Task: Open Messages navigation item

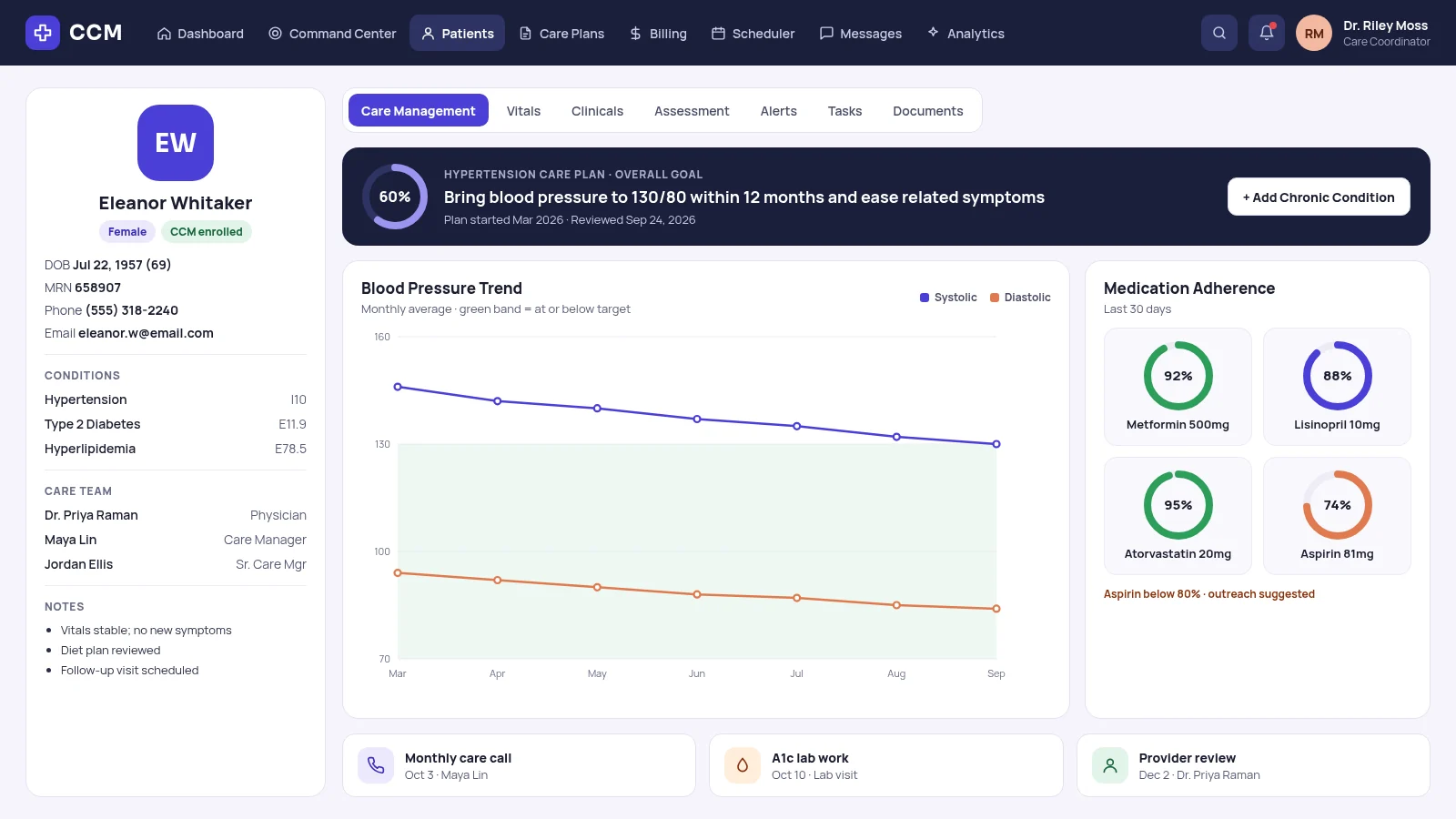Action: click(x=861, y=33)
